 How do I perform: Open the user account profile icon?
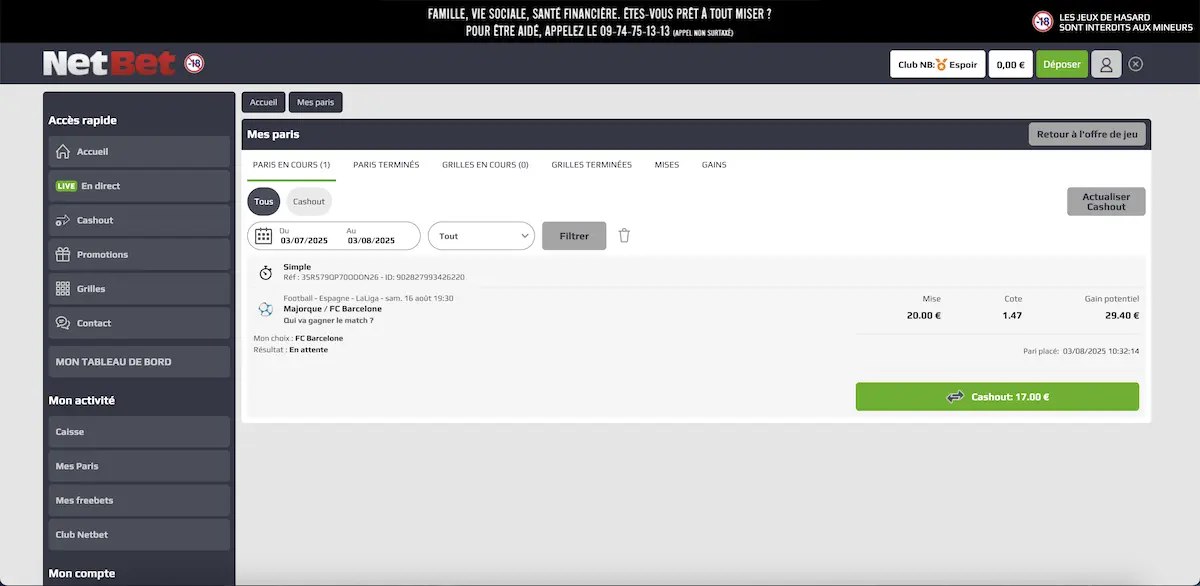[1106, 64]
